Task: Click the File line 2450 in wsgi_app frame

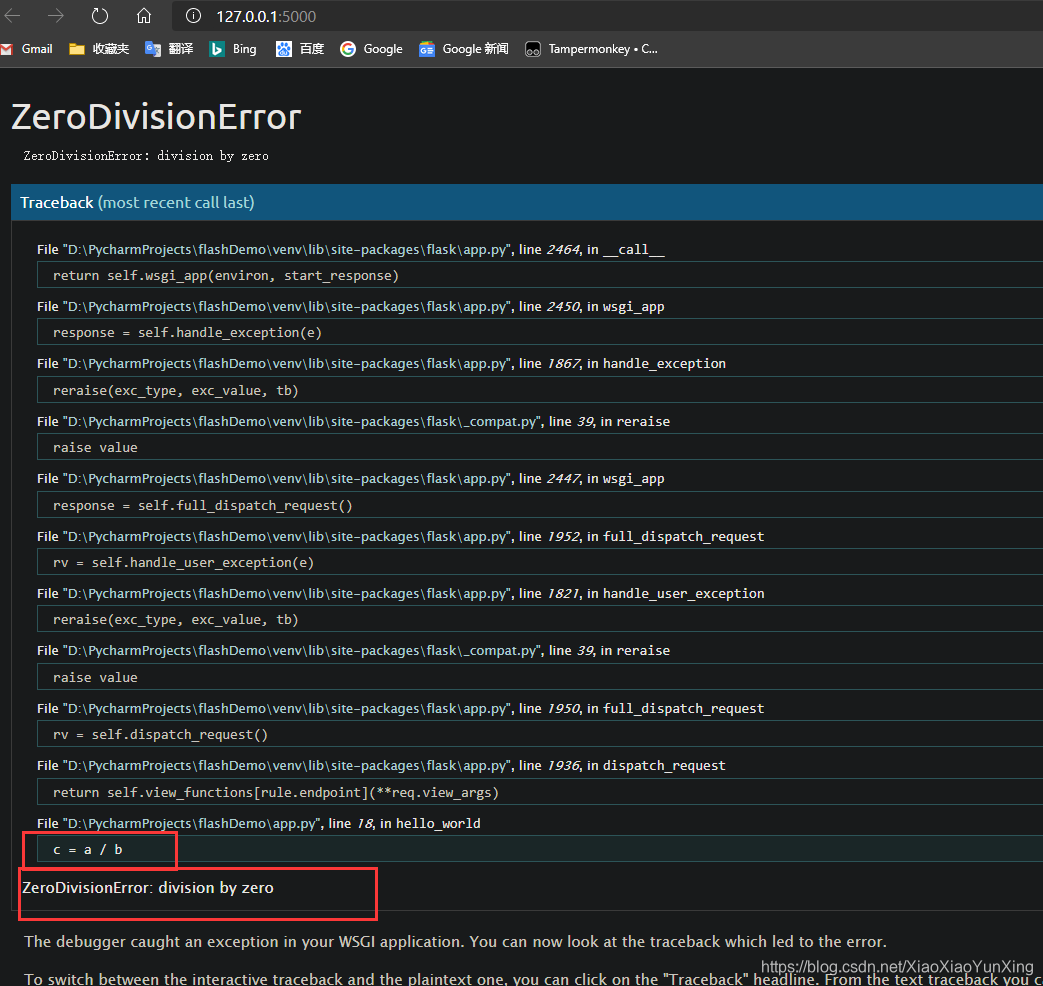Action: (351, 307)
